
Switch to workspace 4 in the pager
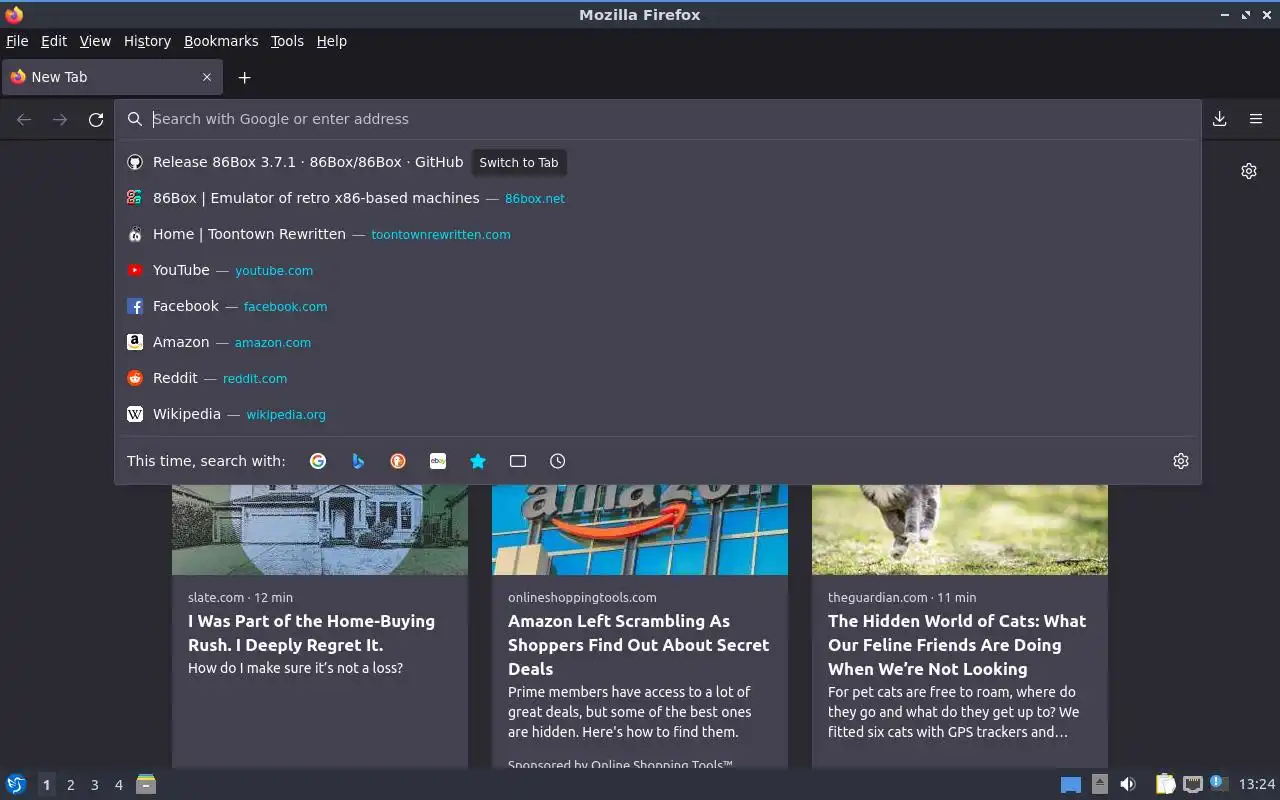pos(118,785)
